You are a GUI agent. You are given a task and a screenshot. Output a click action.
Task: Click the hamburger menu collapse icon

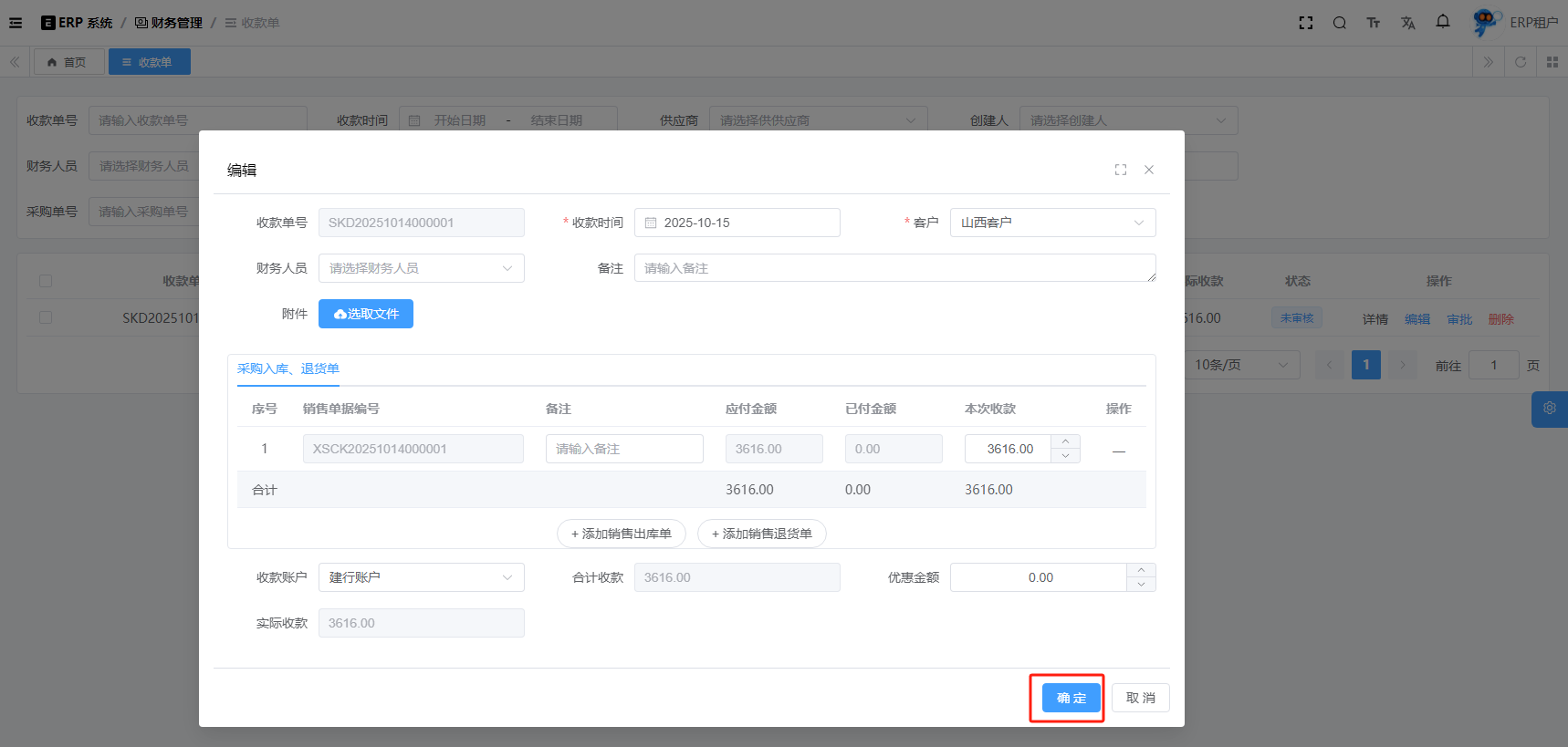tap(16, 23)
